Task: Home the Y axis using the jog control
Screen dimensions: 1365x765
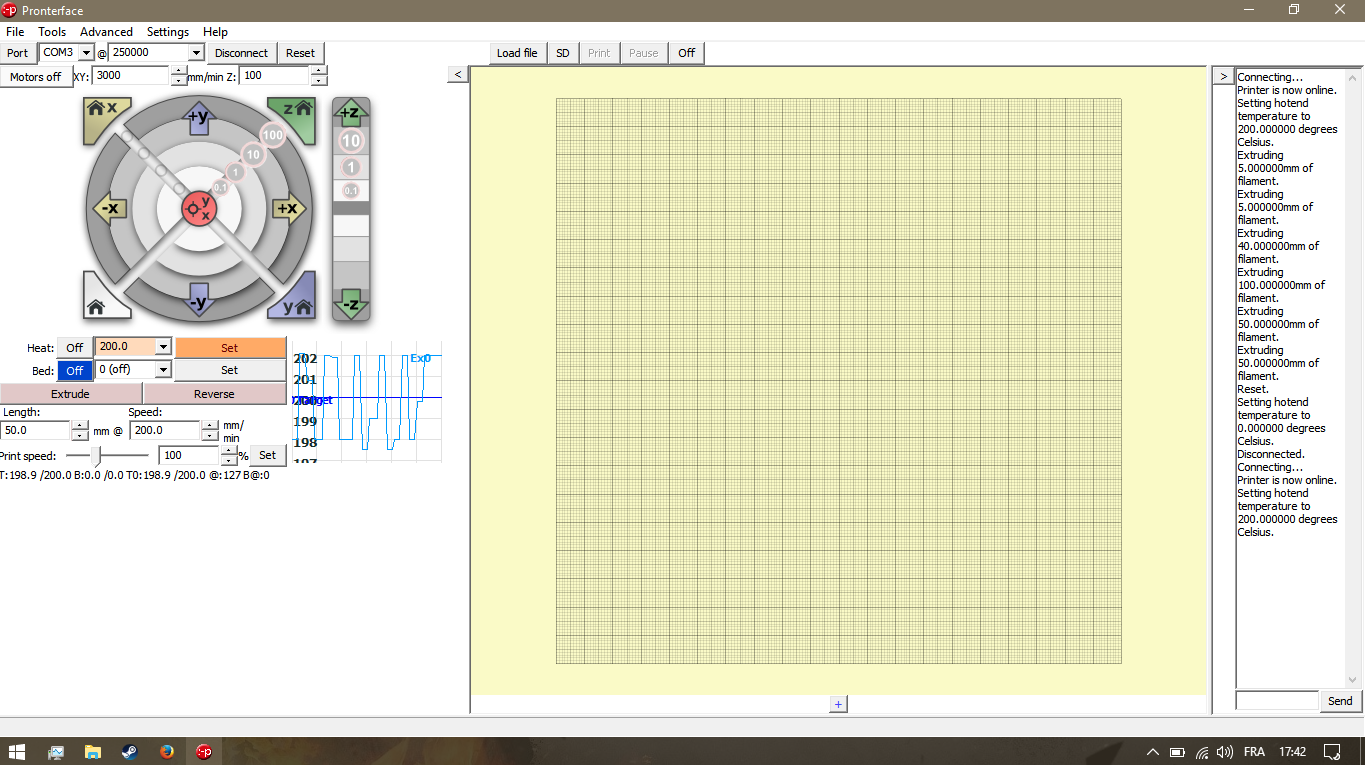Action: [295, 301]
